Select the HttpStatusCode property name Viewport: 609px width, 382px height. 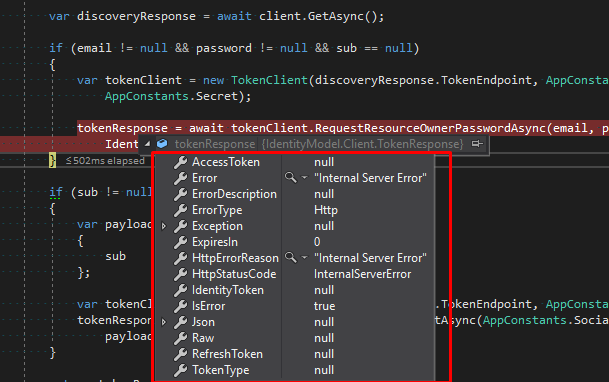(234, 274)
